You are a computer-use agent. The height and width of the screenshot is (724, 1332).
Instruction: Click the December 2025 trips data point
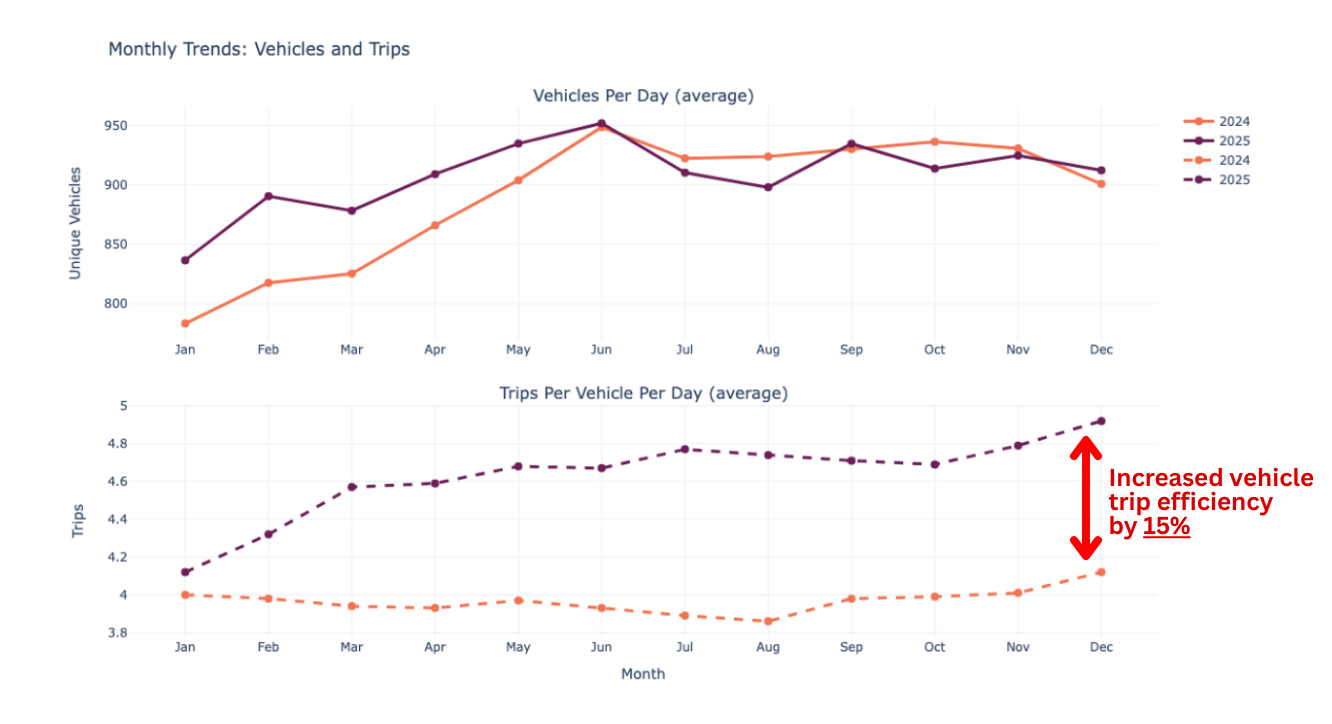pyautogui.click(x=1101, y=421)
